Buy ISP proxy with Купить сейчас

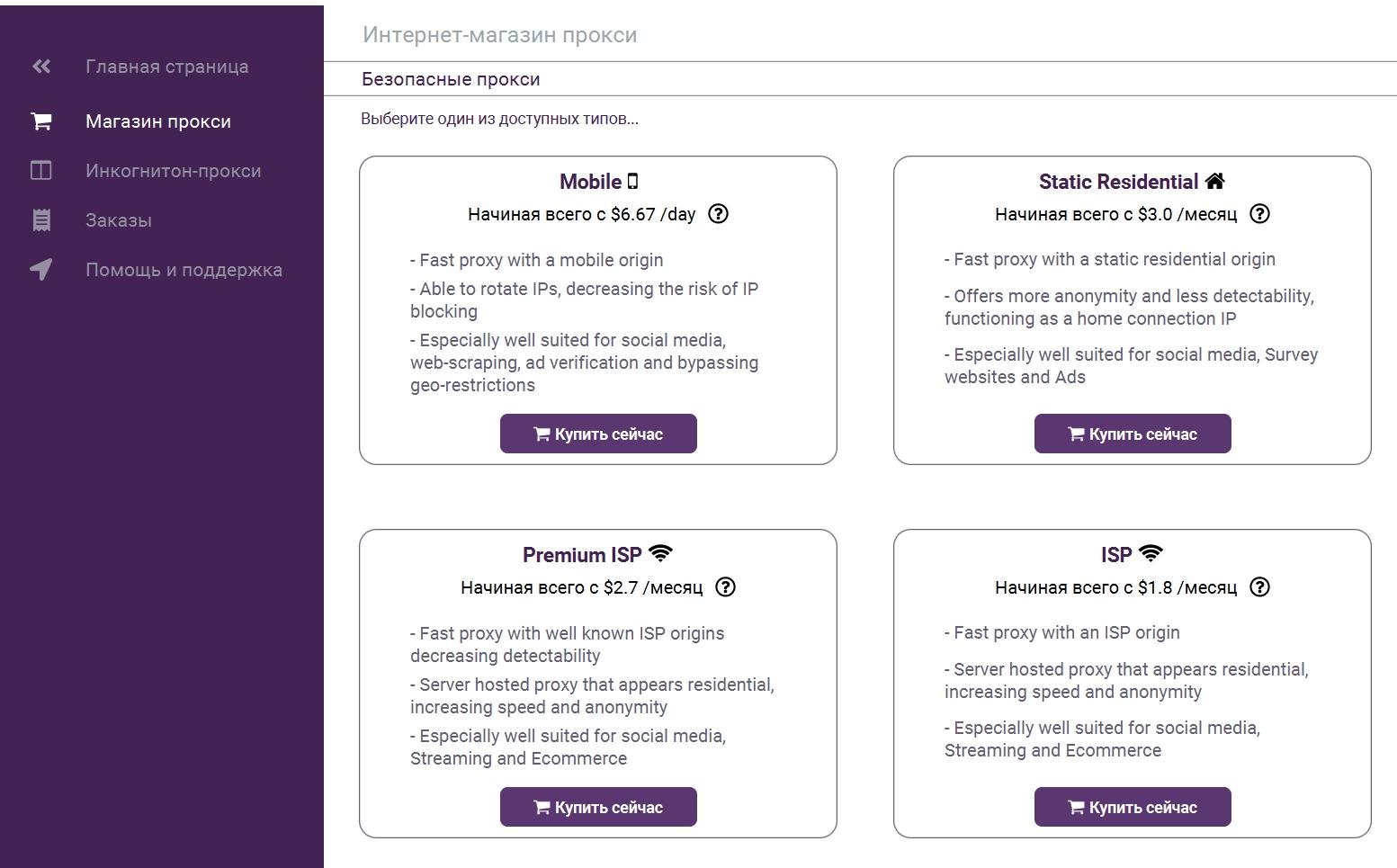(1133, 807)
